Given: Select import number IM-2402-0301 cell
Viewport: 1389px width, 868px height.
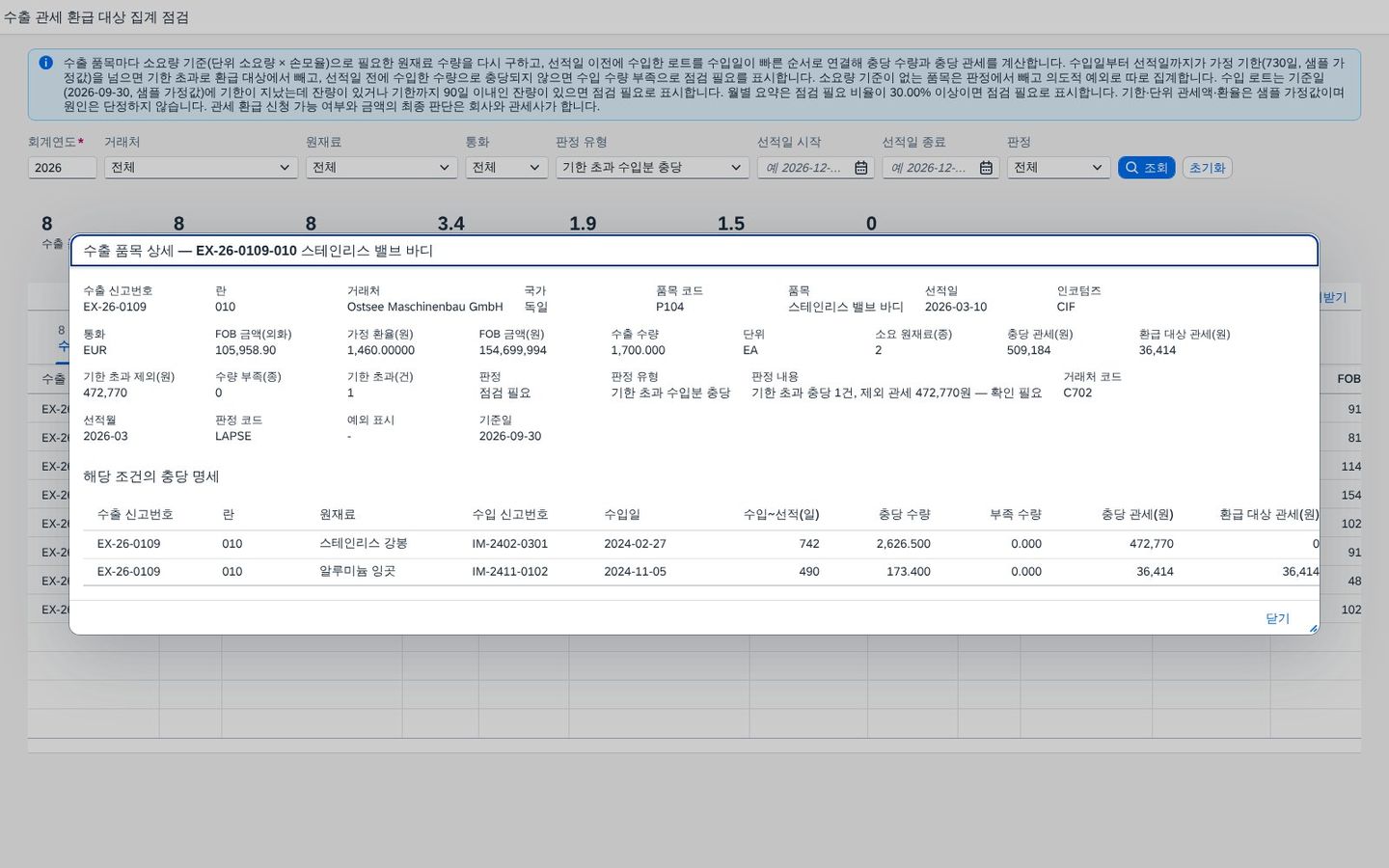Looking at the screenshot, I should click(509, 544).
